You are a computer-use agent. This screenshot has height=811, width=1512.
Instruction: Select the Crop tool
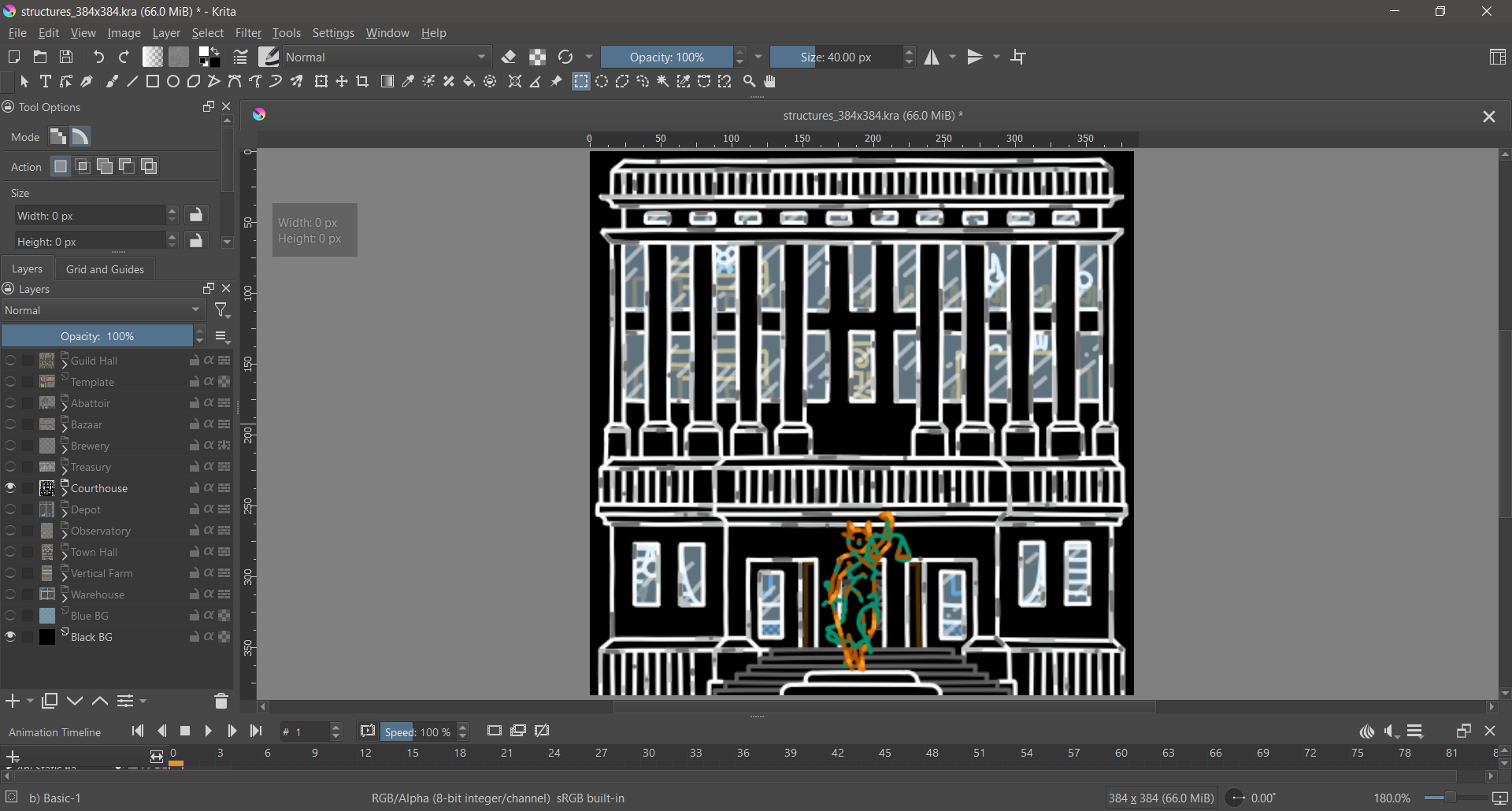point(363,82)
